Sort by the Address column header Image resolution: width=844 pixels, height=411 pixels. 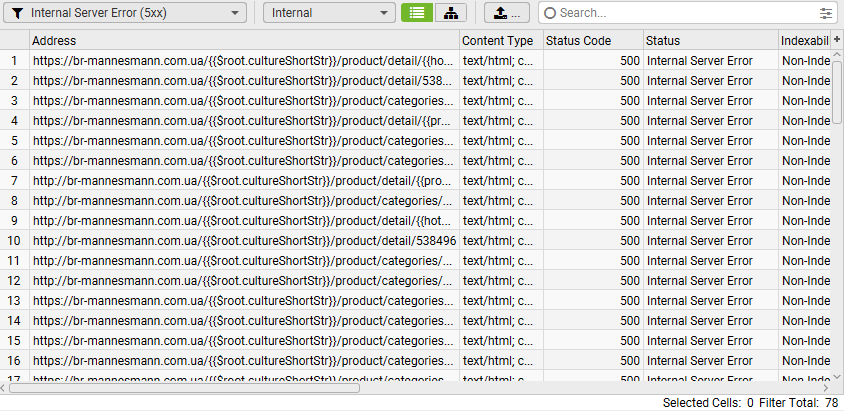pos(244,40)
